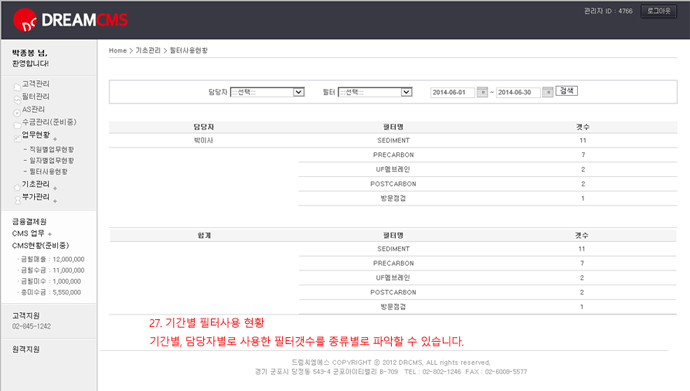Click 필터사용현황 in the breadcrumb
This screenshot has width=690, height=391.
point(189,51)
